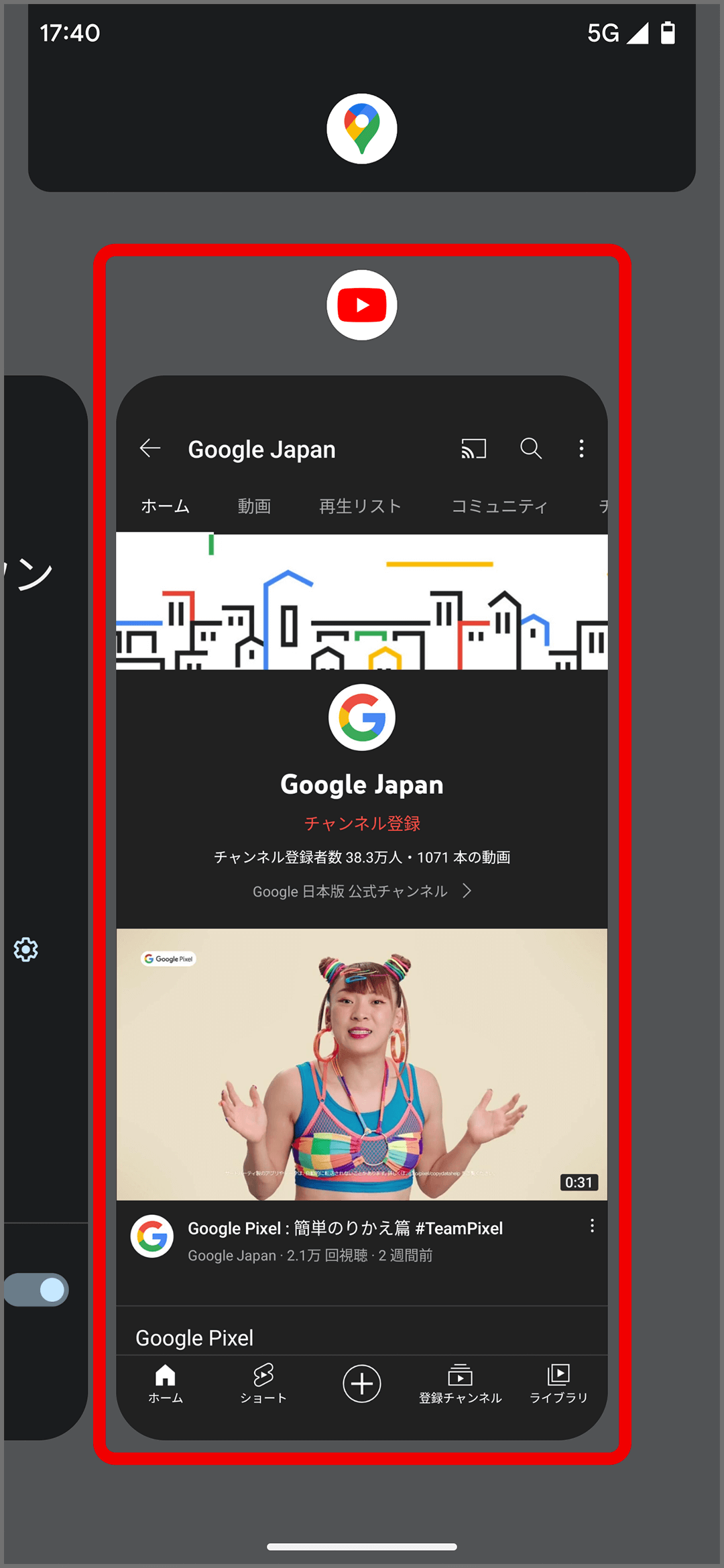Go back using arrow beside Google Japan
This screenshot has width=724, height=1568.
coord(150,448)
